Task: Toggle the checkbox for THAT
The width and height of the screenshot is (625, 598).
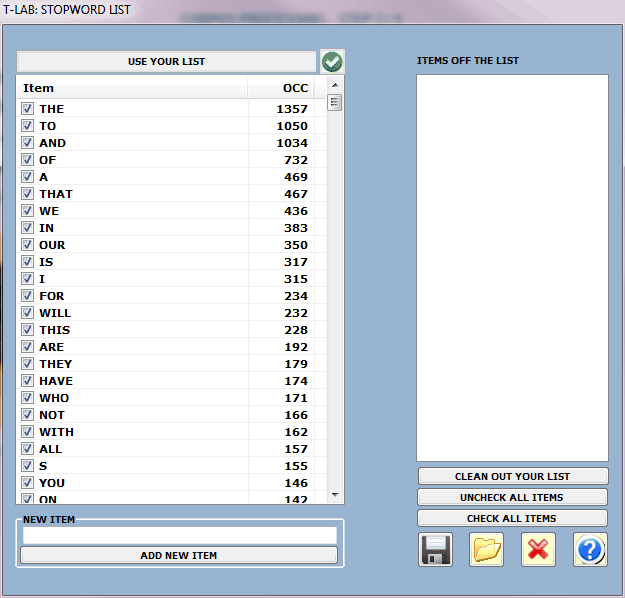Action: click(x=28, y=194)
